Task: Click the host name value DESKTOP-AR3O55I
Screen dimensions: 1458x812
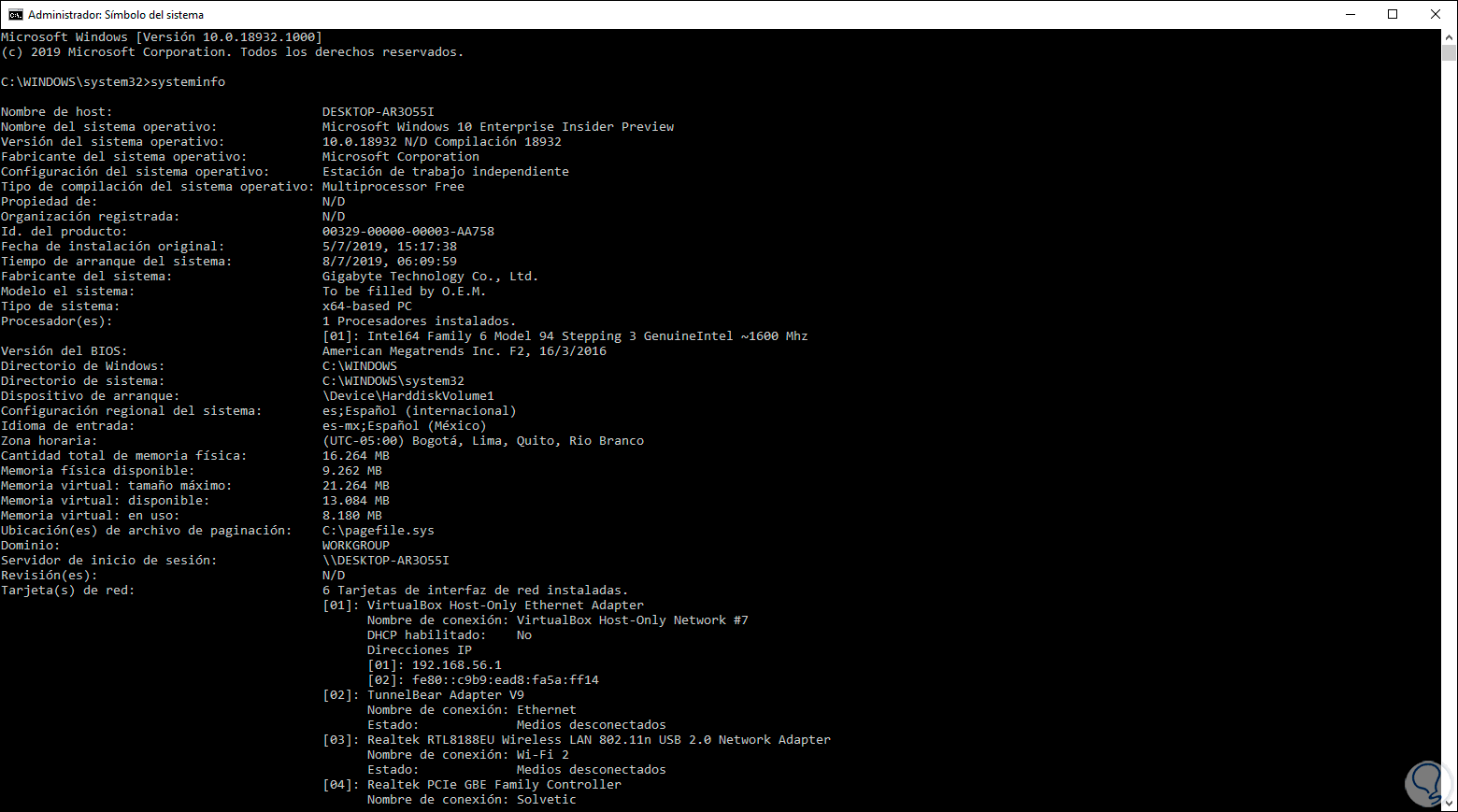Action: [379, 112]
